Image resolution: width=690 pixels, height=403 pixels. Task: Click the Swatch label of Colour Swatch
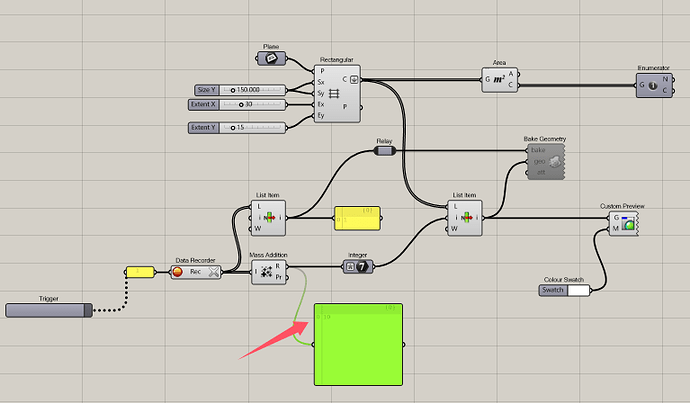click(x=553, y=290)
